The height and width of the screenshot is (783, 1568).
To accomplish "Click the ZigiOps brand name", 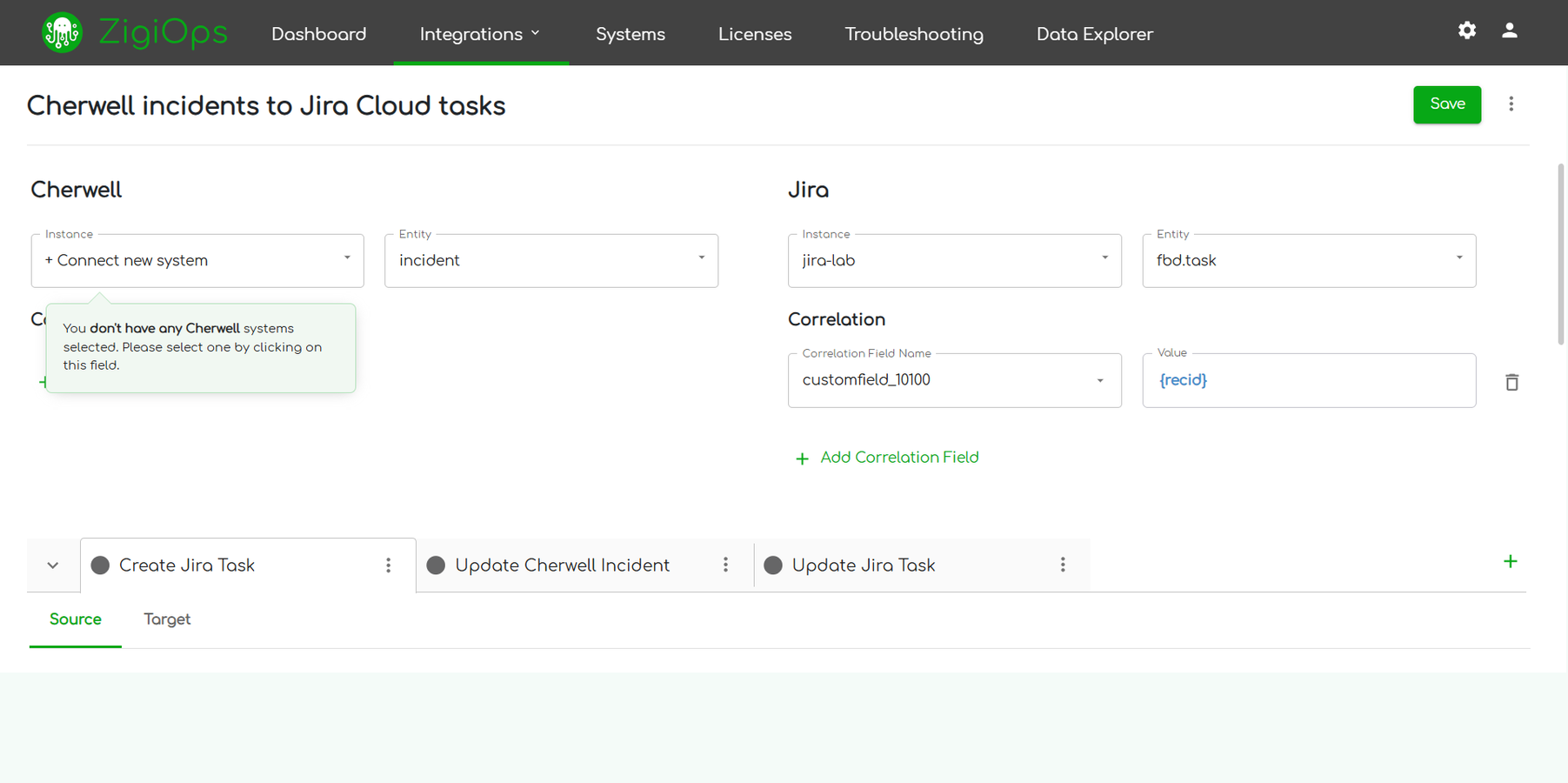I will coord(163,33).
